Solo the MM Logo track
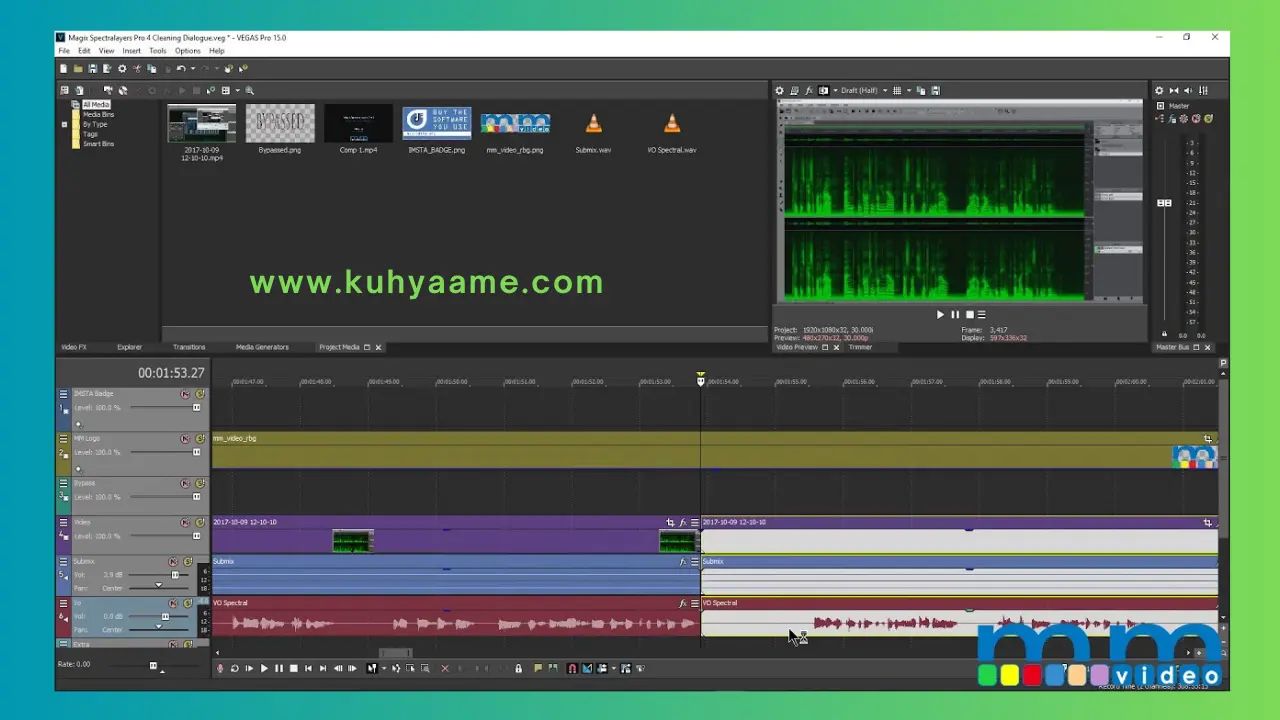Viewport: 1280px width, 720px height. [x=200, y=438]
